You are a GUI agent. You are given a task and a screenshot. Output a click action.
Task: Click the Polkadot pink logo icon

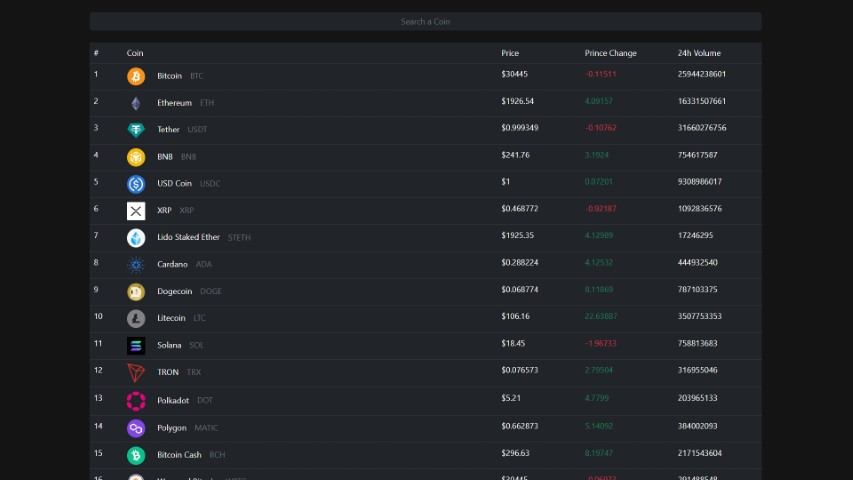click(x=136, y=401)
